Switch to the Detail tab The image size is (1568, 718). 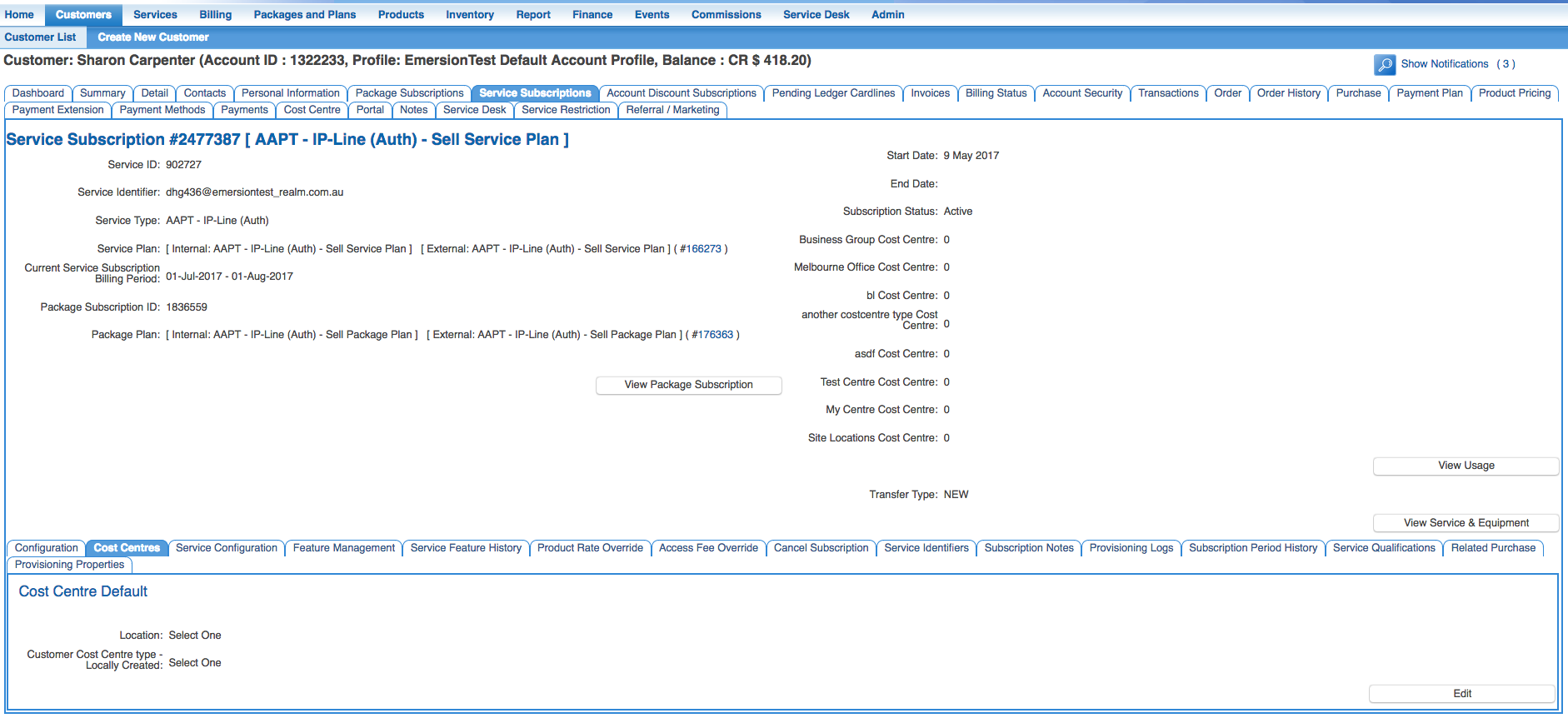(155, 93)
